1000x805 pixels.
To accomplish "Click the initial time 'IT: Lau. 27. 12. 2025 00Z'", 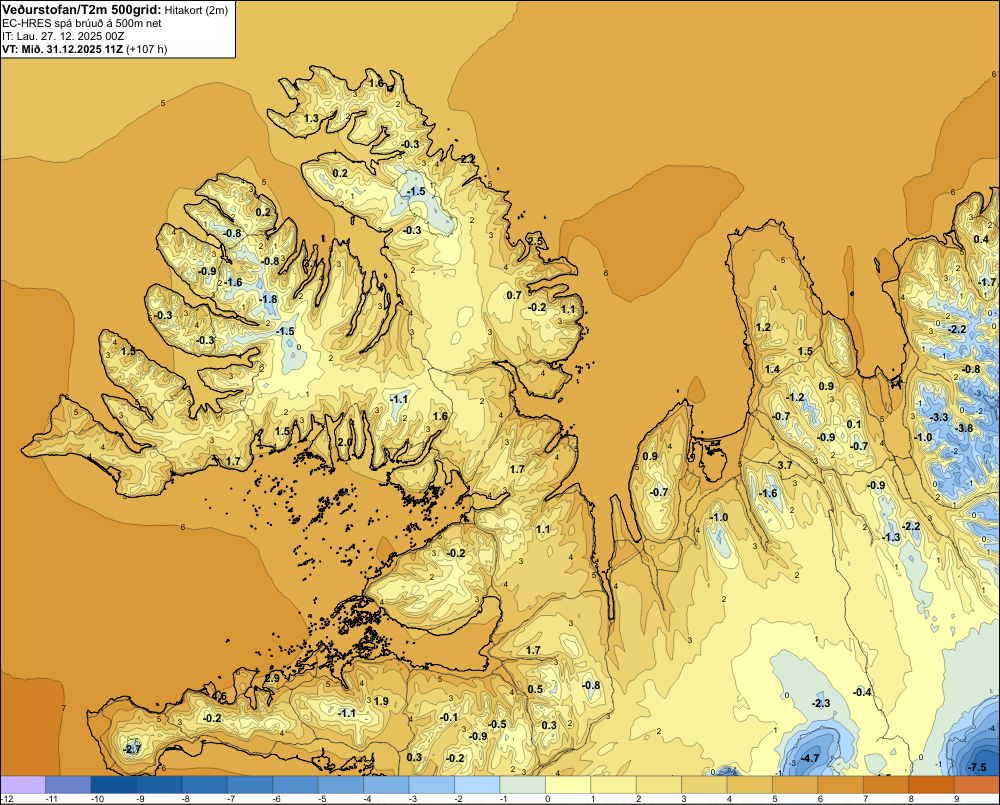I will pyautogui.click(x=63, y=36).
